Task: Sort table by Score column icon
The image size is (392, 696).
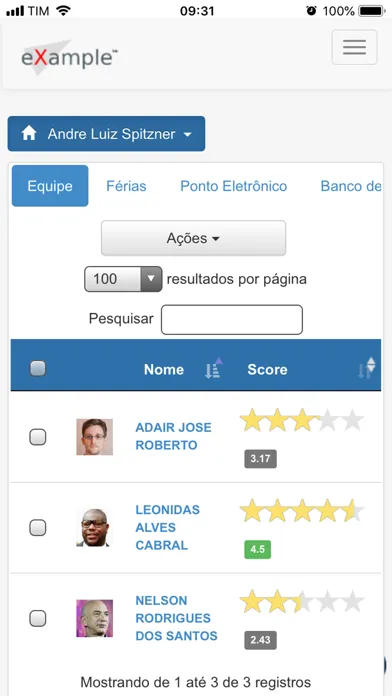Action: [x=367, y=368]
